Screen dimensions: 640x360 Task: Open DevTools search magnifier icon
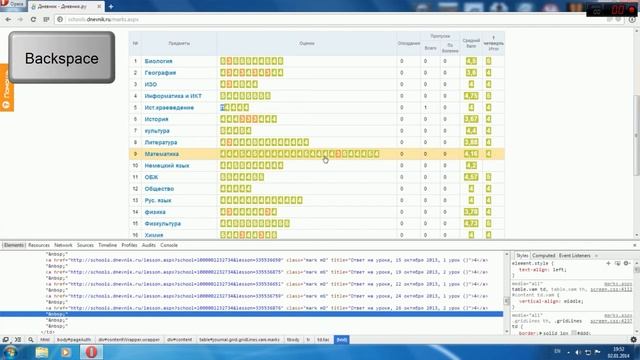pyautogui.click(x=31, y=340)
